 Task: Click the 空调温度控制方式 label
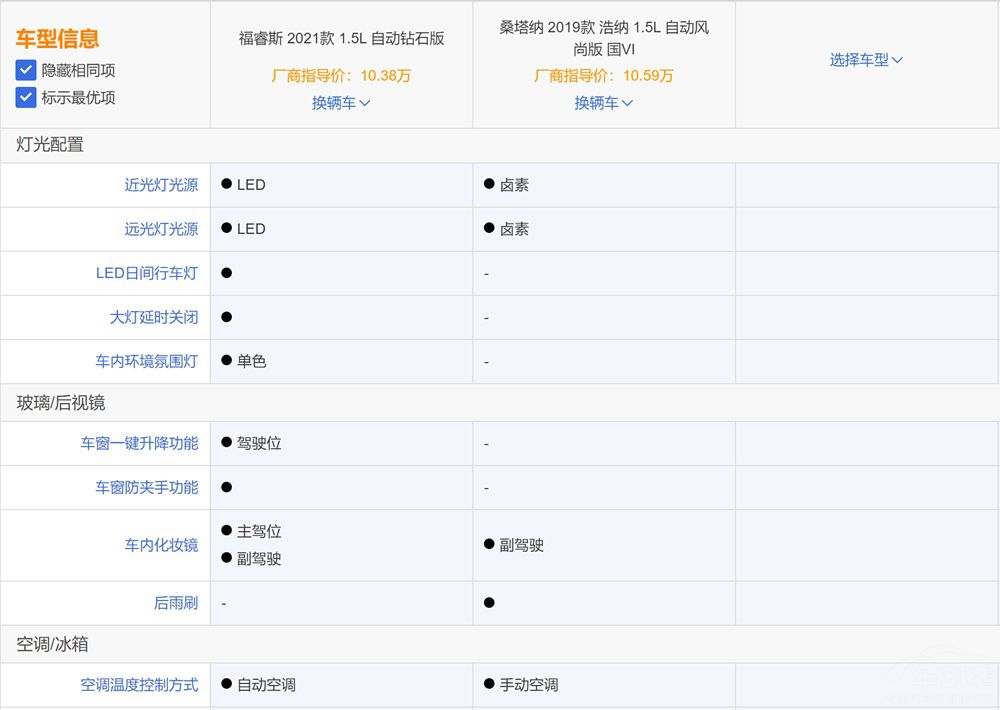point(140,685)
